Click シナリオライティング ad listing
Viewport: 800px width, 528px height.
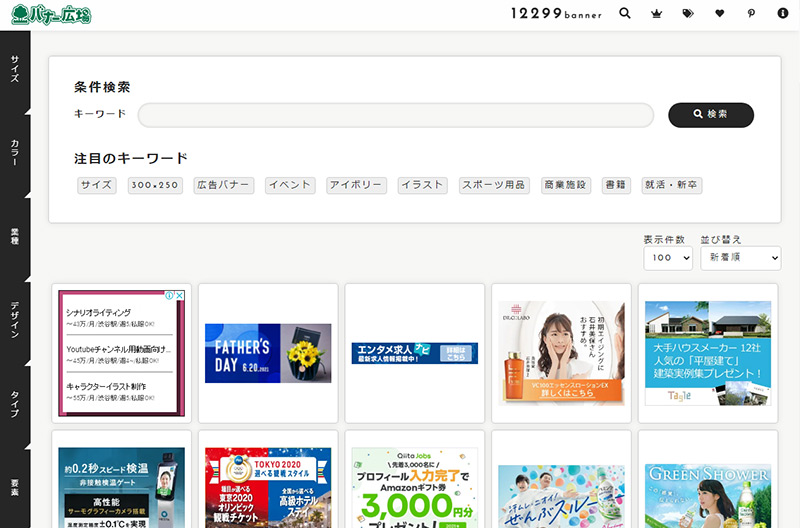pyautogui.click(x=98, y=313)
